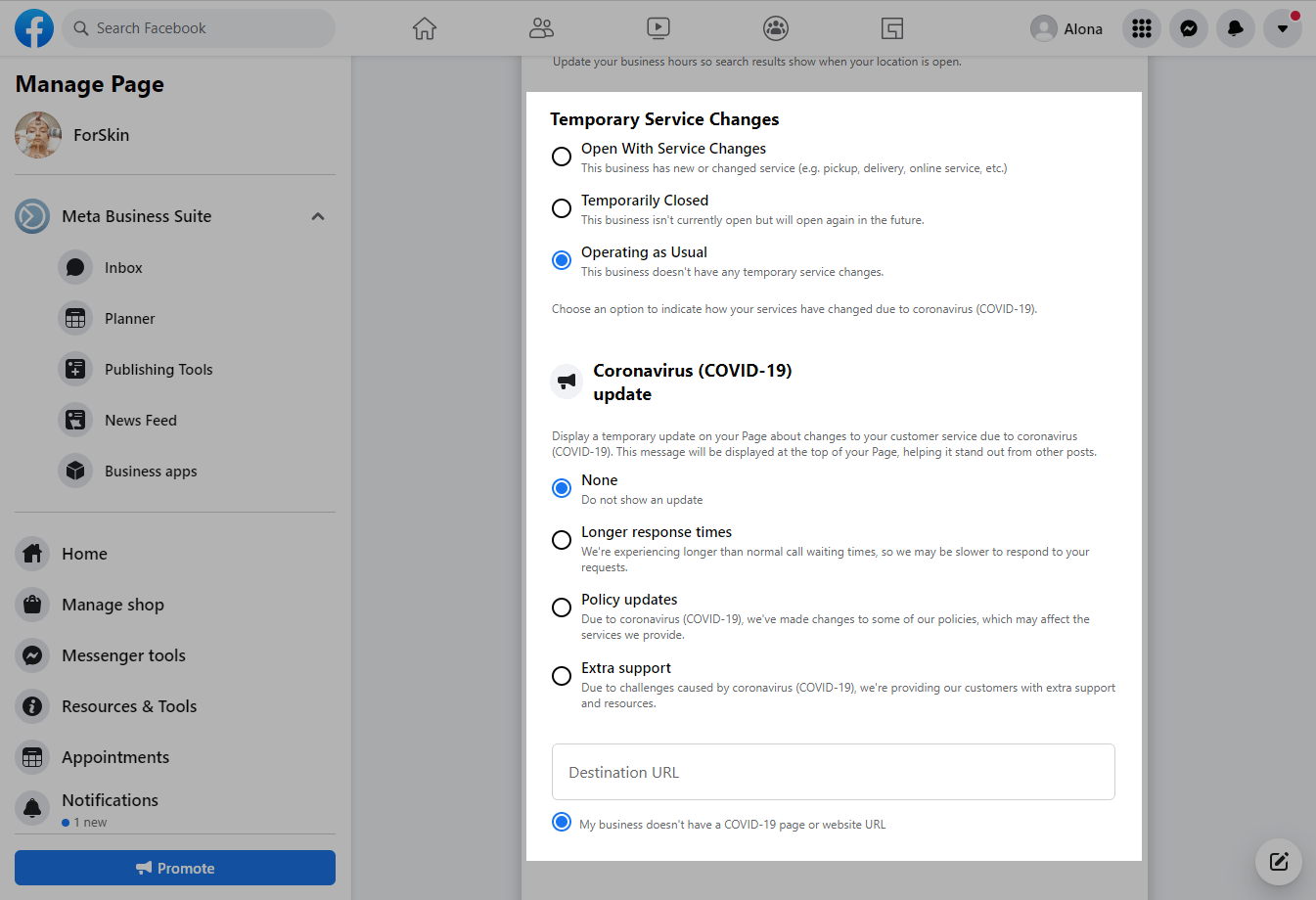Click the blue Promote button
This screenshot has width=1316, height=900.
(175, 868)
